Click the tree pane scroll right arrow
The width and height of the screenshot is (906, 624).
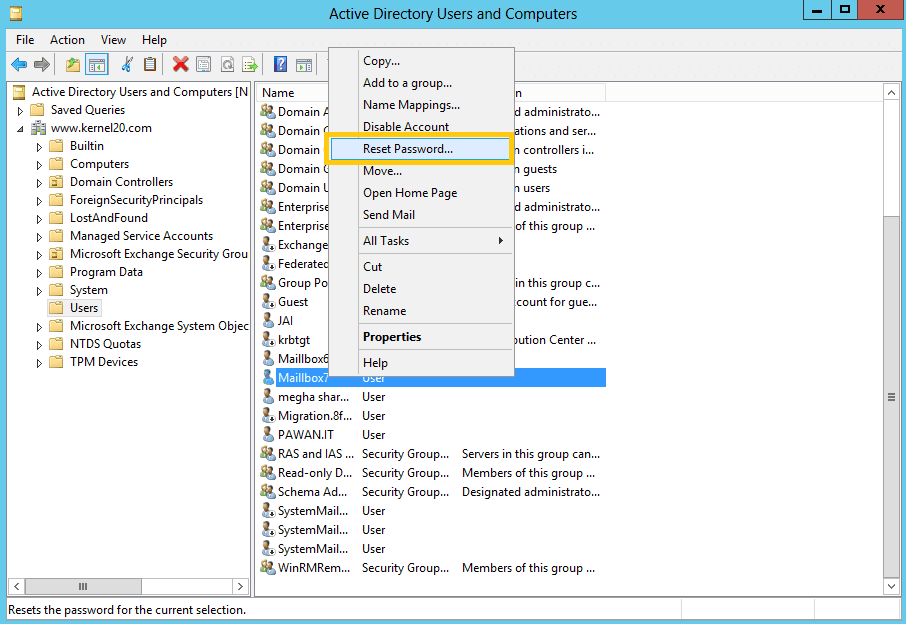coord(240,586)
